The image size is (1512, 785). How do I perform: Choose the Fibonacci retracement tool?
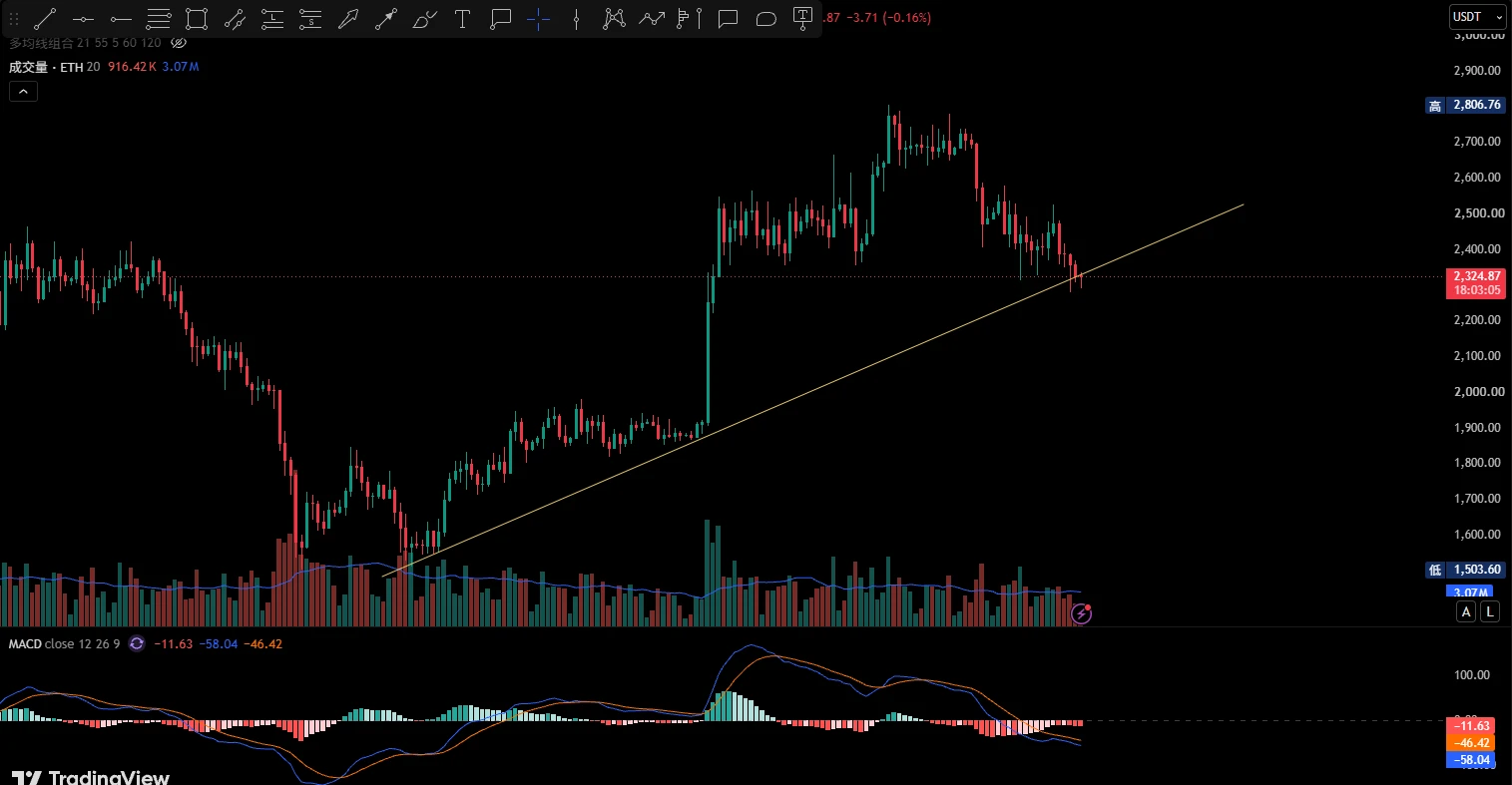point(159,18)
